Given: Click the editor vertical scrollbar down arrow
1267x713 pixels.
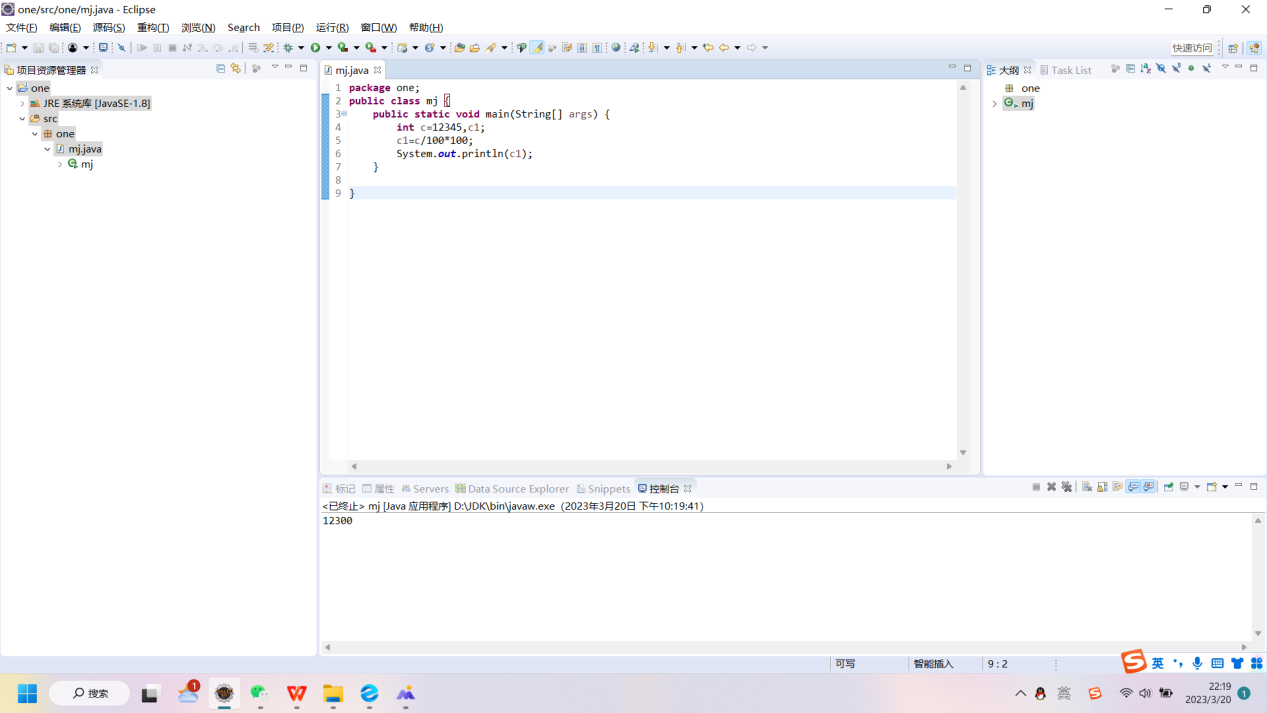Looking at the screenshot, I should (963, 453).
